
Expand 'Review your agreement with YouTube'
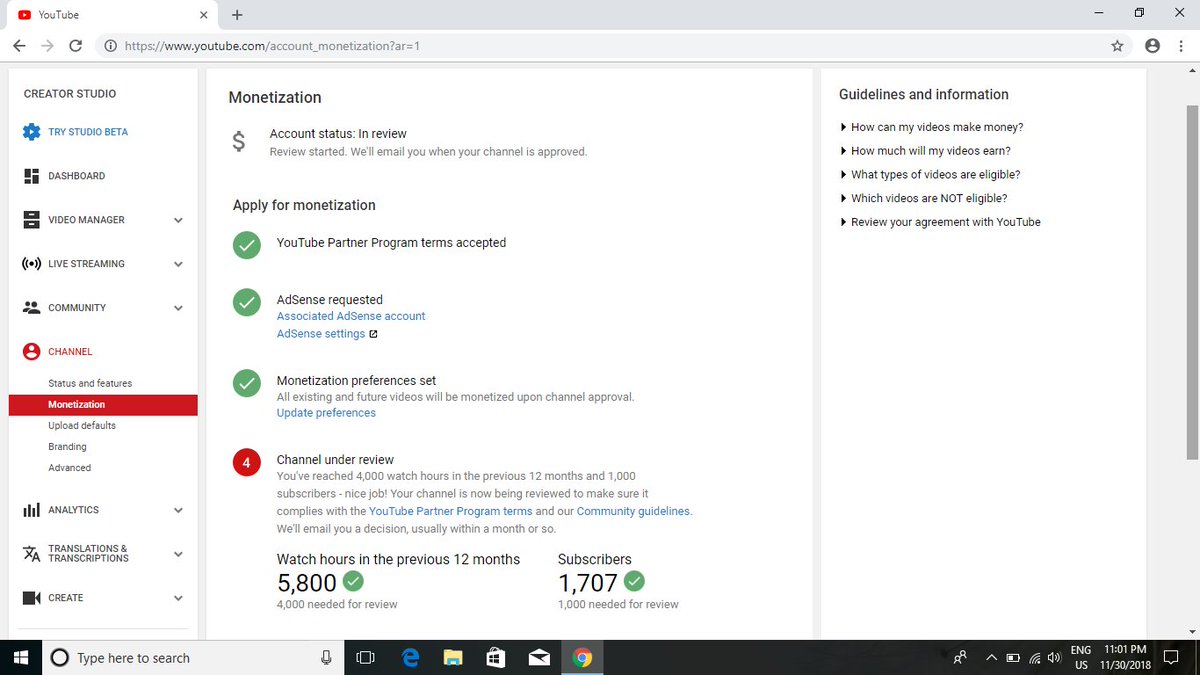pos(941,222)
